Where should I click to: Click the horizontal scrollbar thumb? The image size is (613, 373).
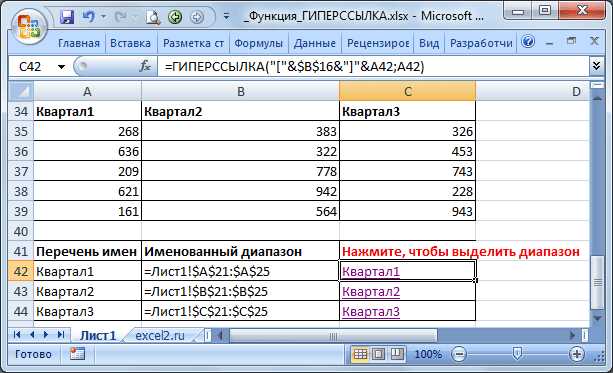click(333, 336)
